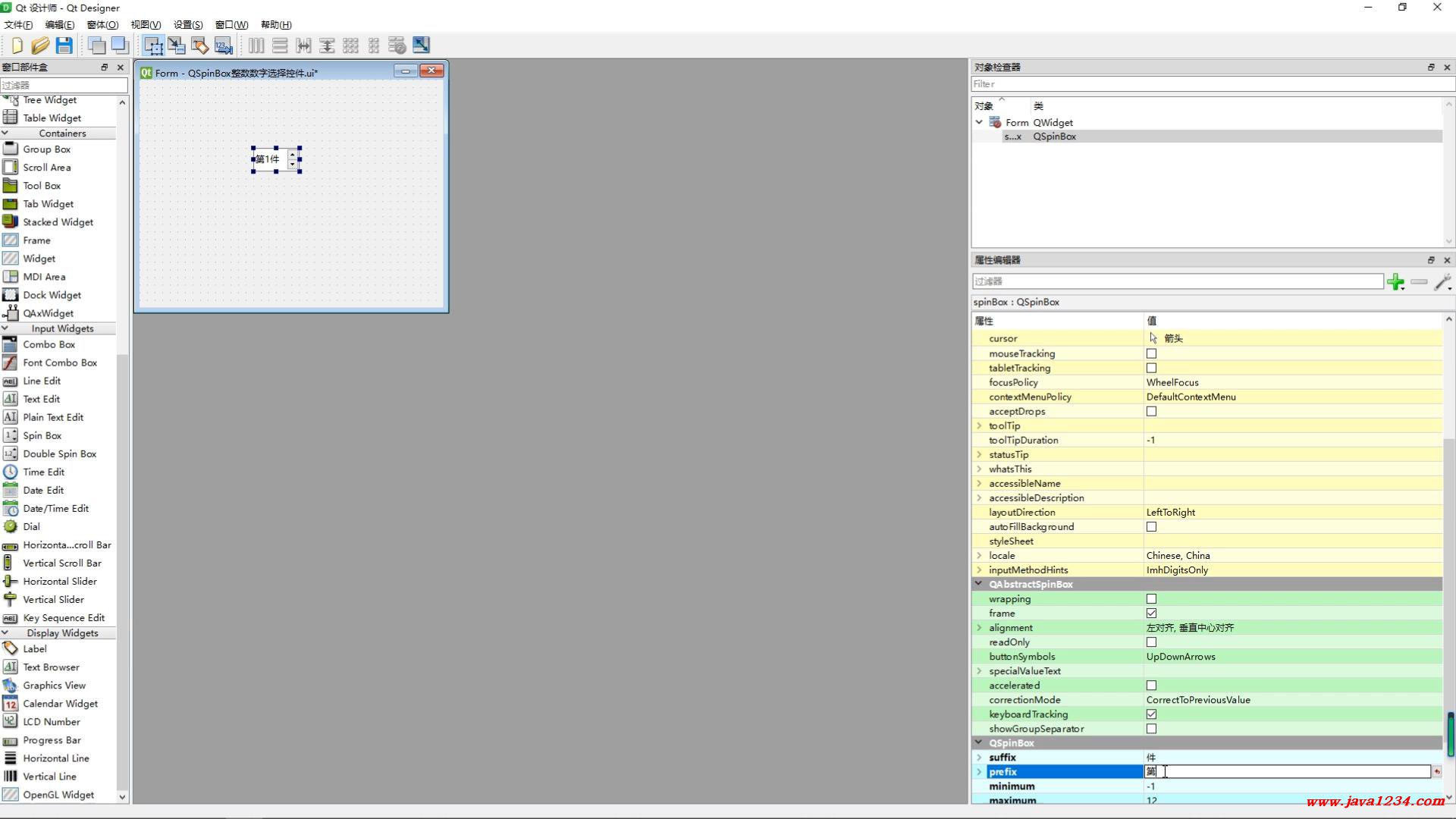
Task: Apply grid layout from toolbar
Action: coord(350,45)
